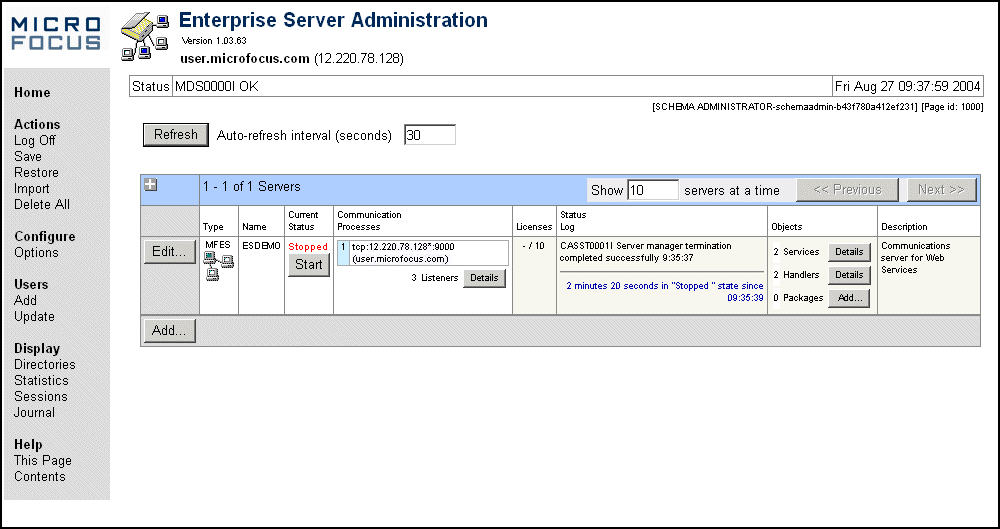Click the Objects column header
This screenshot has height=529, width=1000.
click(x=786, y=227)
